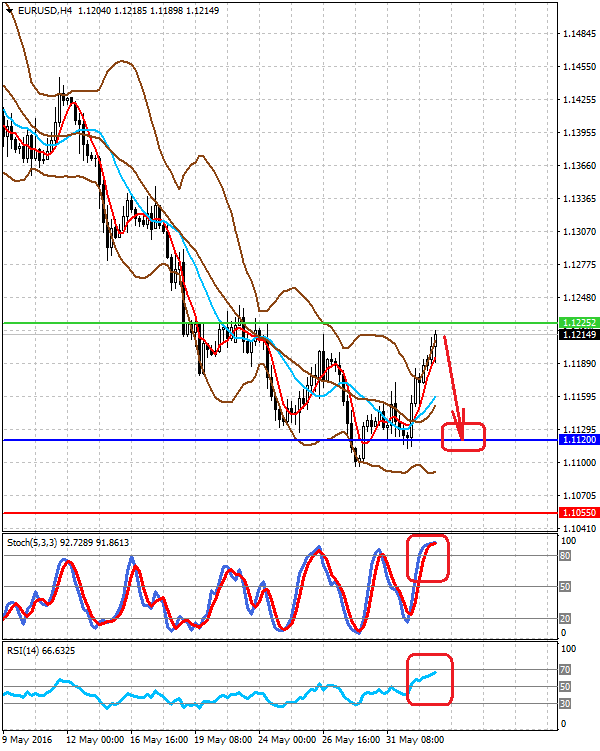Viewport: 600px width, 751px height.
Task: Click the 1.13365 price scale label
Action: pyautogui.click(x=579, y=199)
